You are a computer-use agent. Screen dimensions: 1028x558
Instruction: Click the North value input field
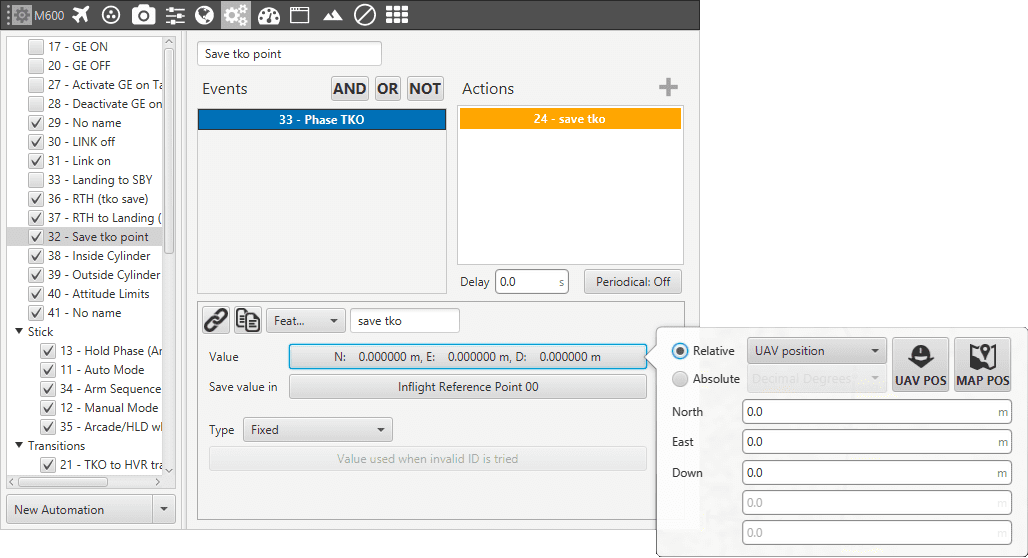point(877,412)
